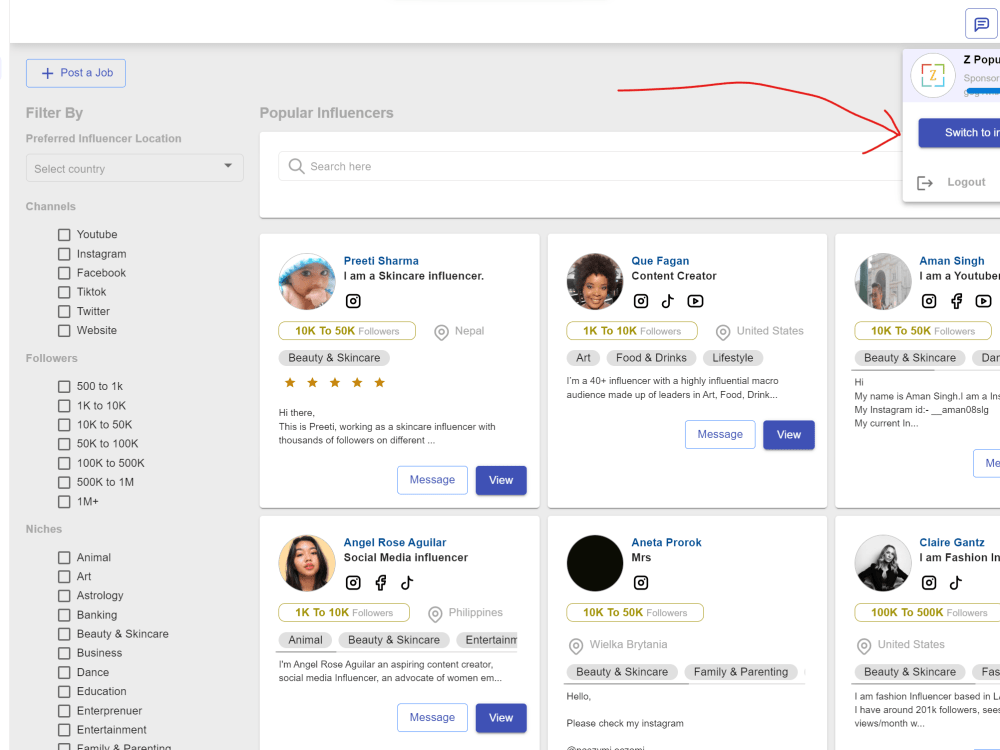Check the Dance niche filter
Image resolution: width=1000 pixels, height=750 pixels.
(x=64, y=672)
